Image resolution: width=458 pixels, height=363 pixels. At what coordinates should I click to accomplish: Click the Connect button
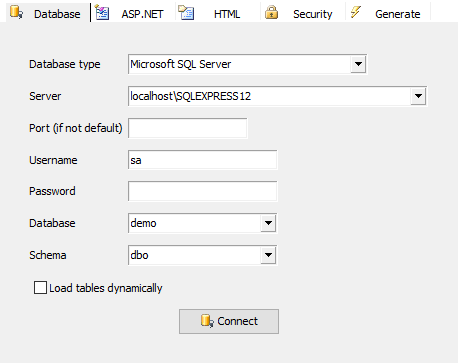click(229, 321)
